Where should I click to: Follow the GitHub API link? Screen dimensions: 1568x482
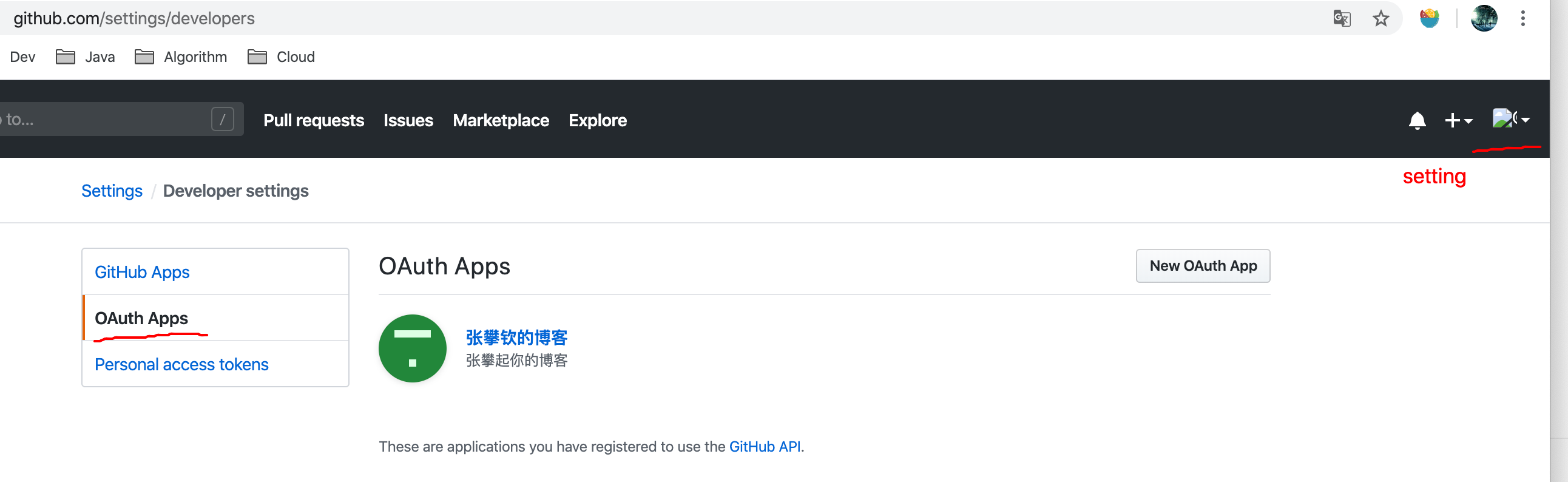tap(764, 447)
